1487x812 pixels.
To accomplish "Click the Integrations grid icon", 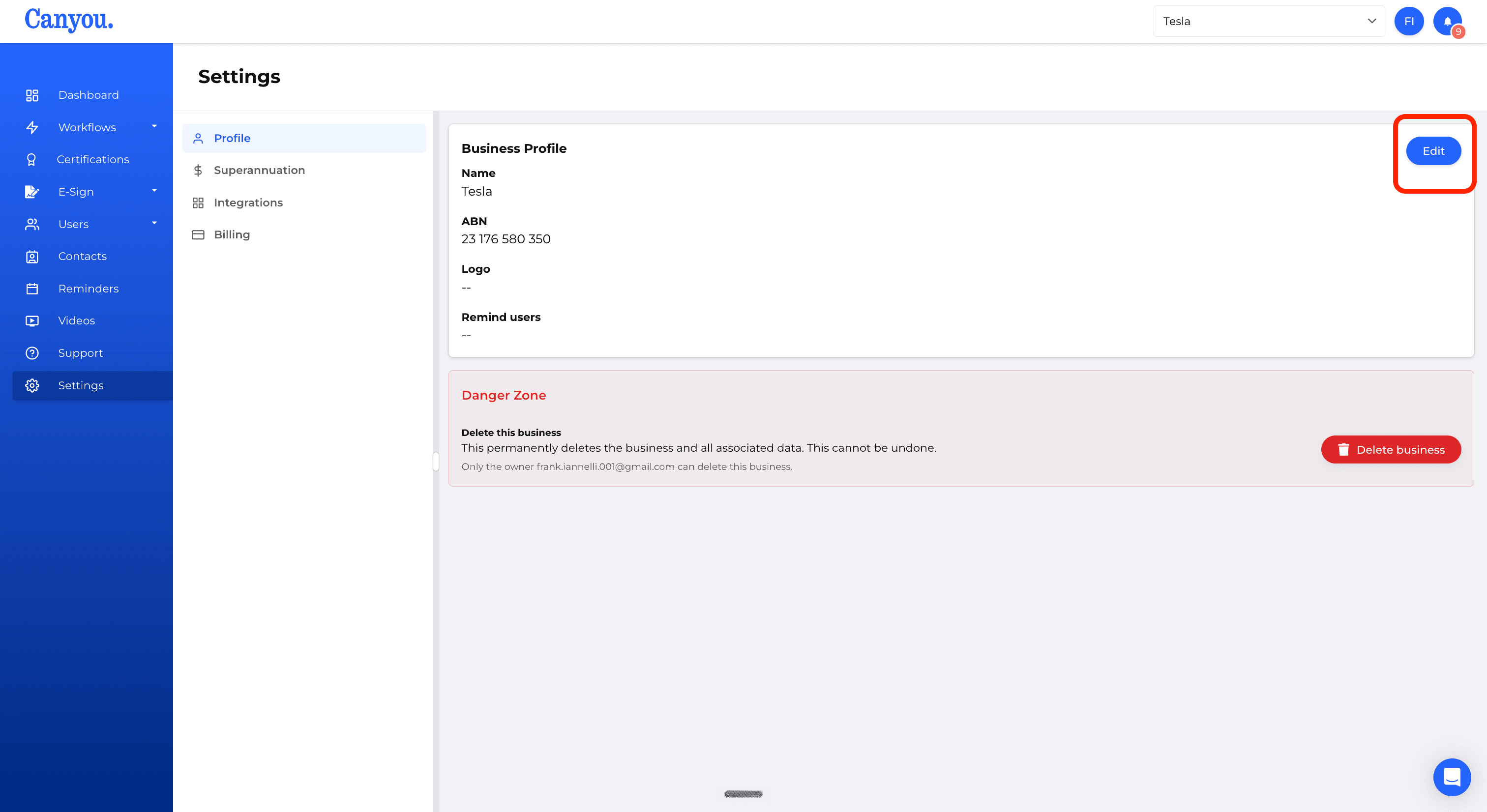I will (198, 203).
